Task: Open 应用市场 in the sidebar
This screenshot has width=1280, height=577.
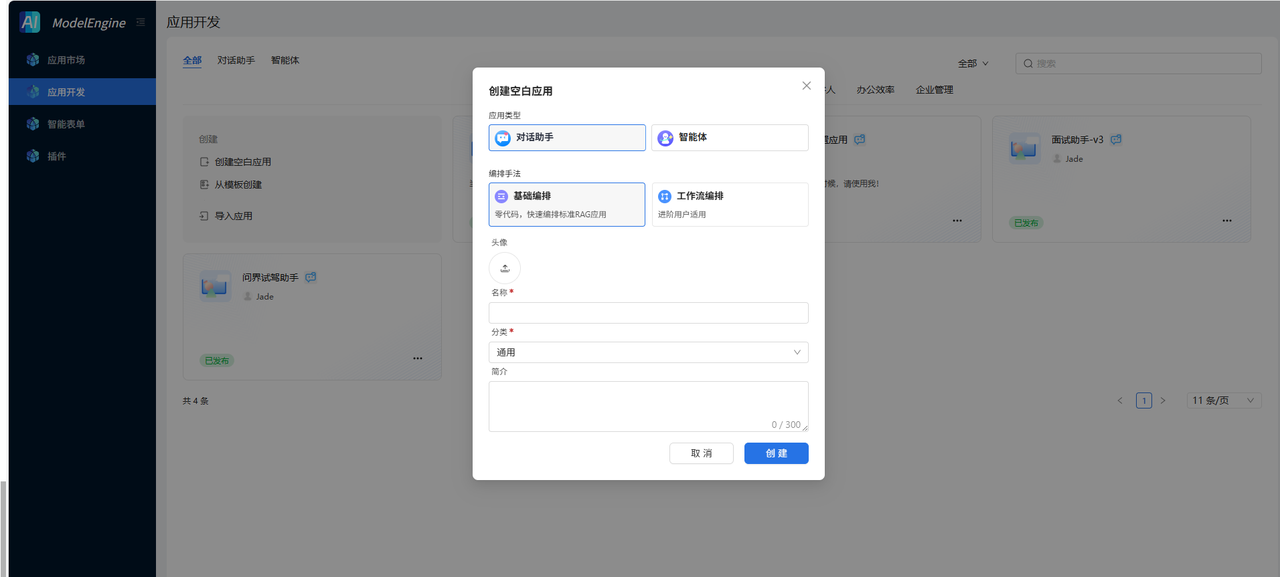Action: [x=82, y=60]
